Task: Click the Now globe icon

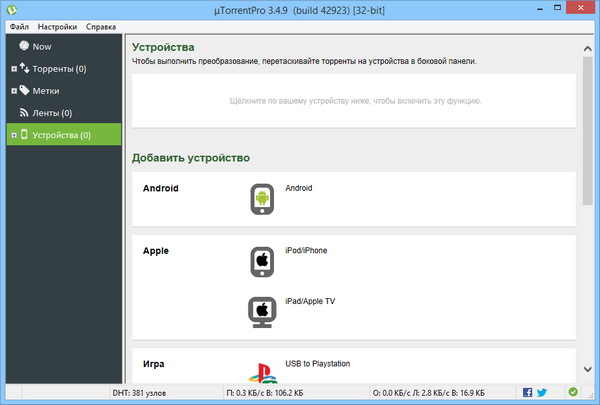Action: click(x=24, y=46)
